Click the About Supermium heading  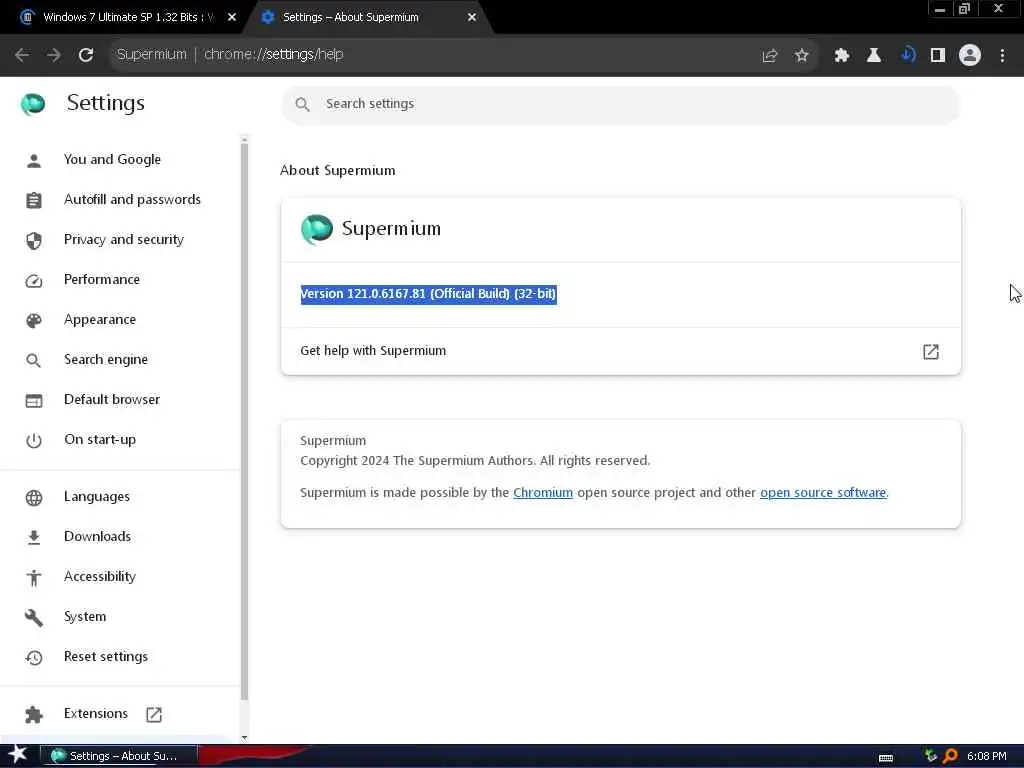(x=338, y=170)
